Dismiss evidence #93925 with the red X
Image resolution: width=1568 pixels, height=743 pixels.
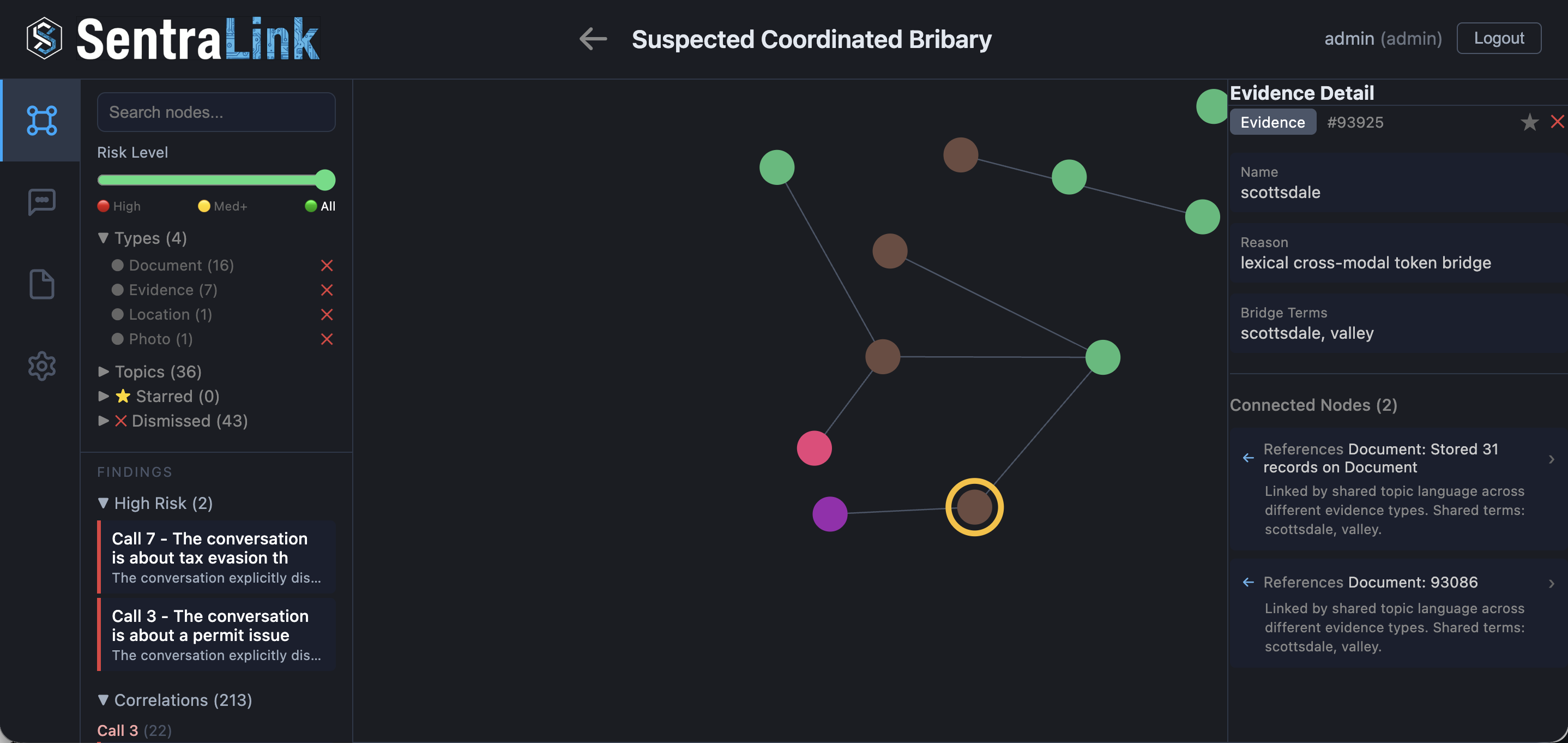tap(1557, 122)
